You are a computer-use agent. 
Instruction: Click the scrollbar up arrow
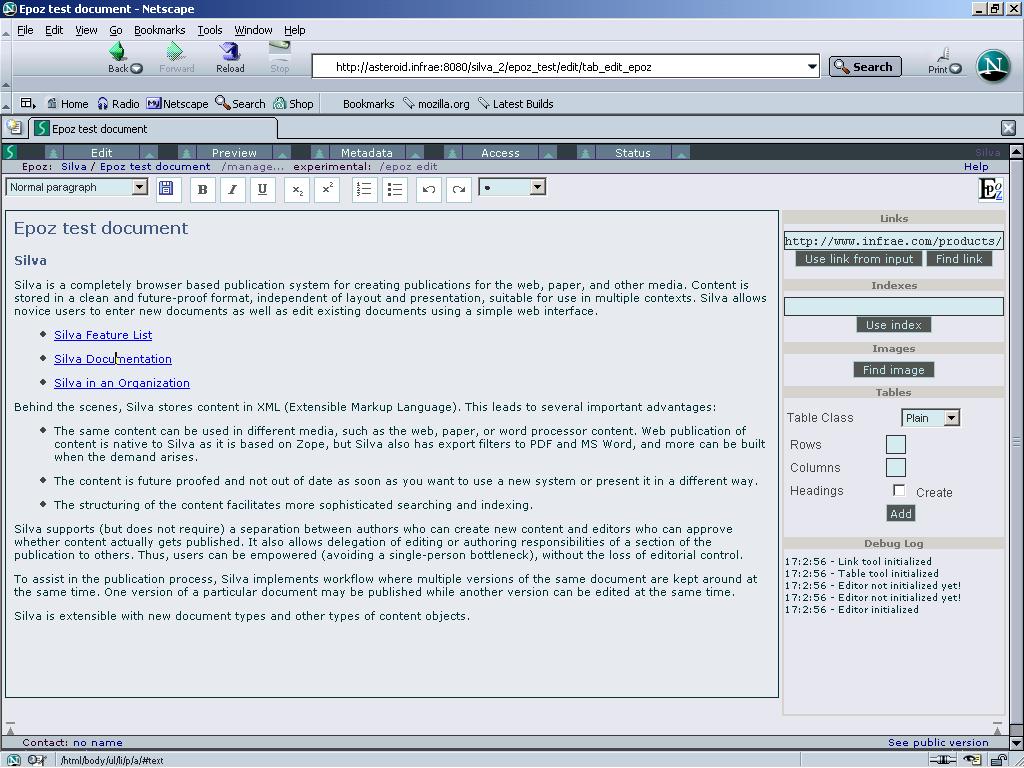(x=1016, y=152)
